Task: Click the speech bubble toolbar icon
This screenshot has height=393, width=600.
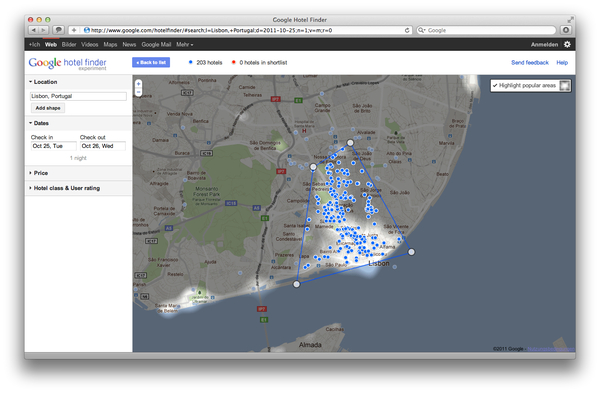Action: (x=58, y=30)
